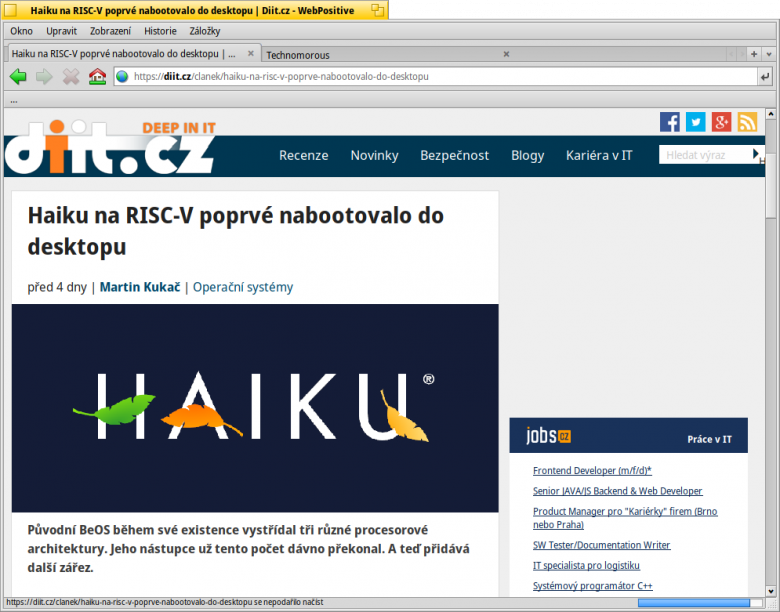The height and width of the screenshot is (612, 780).
Task: Click the page loading progress bar
Action: (700, 603)
